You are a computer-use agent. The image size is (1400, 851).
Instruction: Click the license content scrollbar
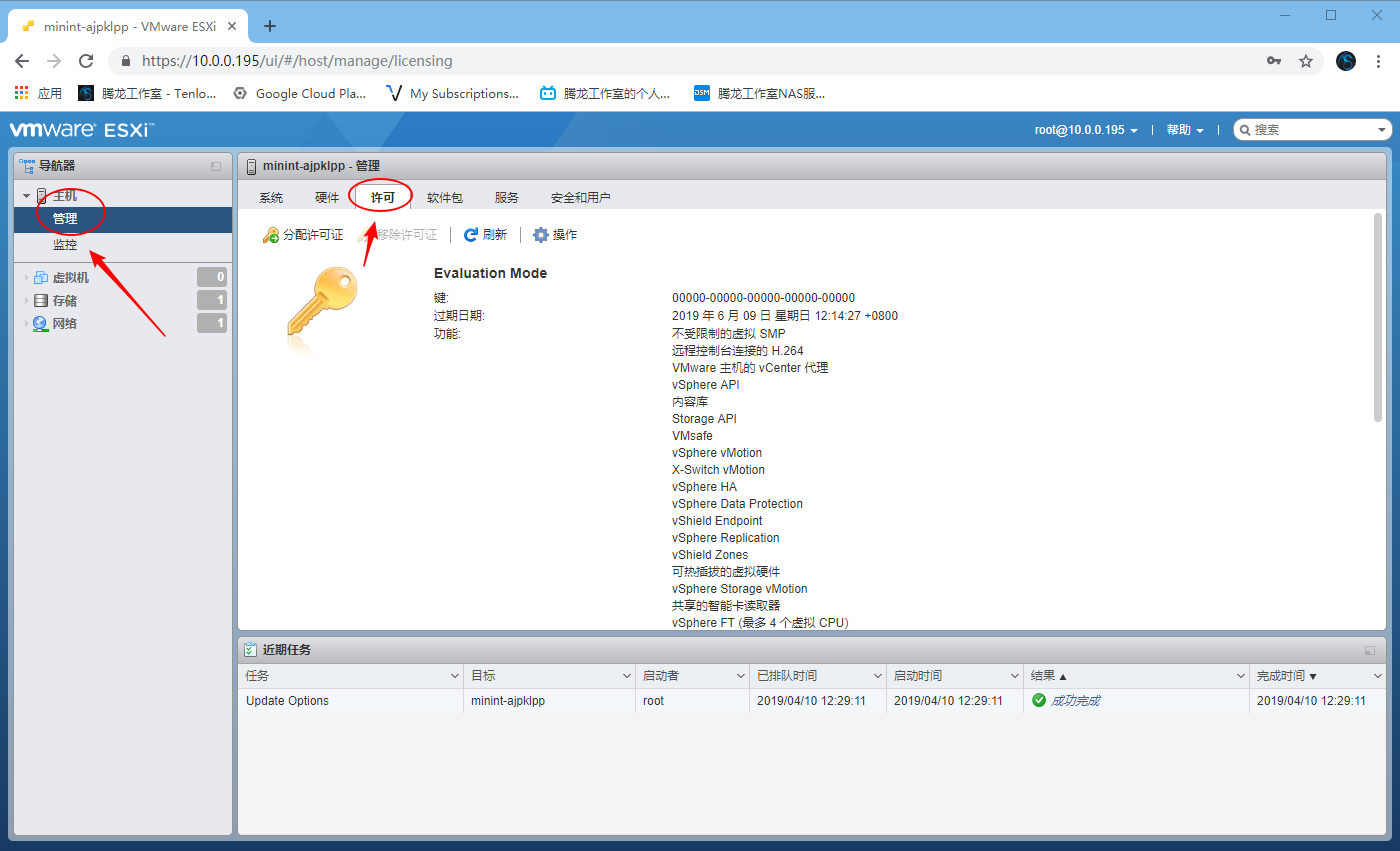(1378, 316)
